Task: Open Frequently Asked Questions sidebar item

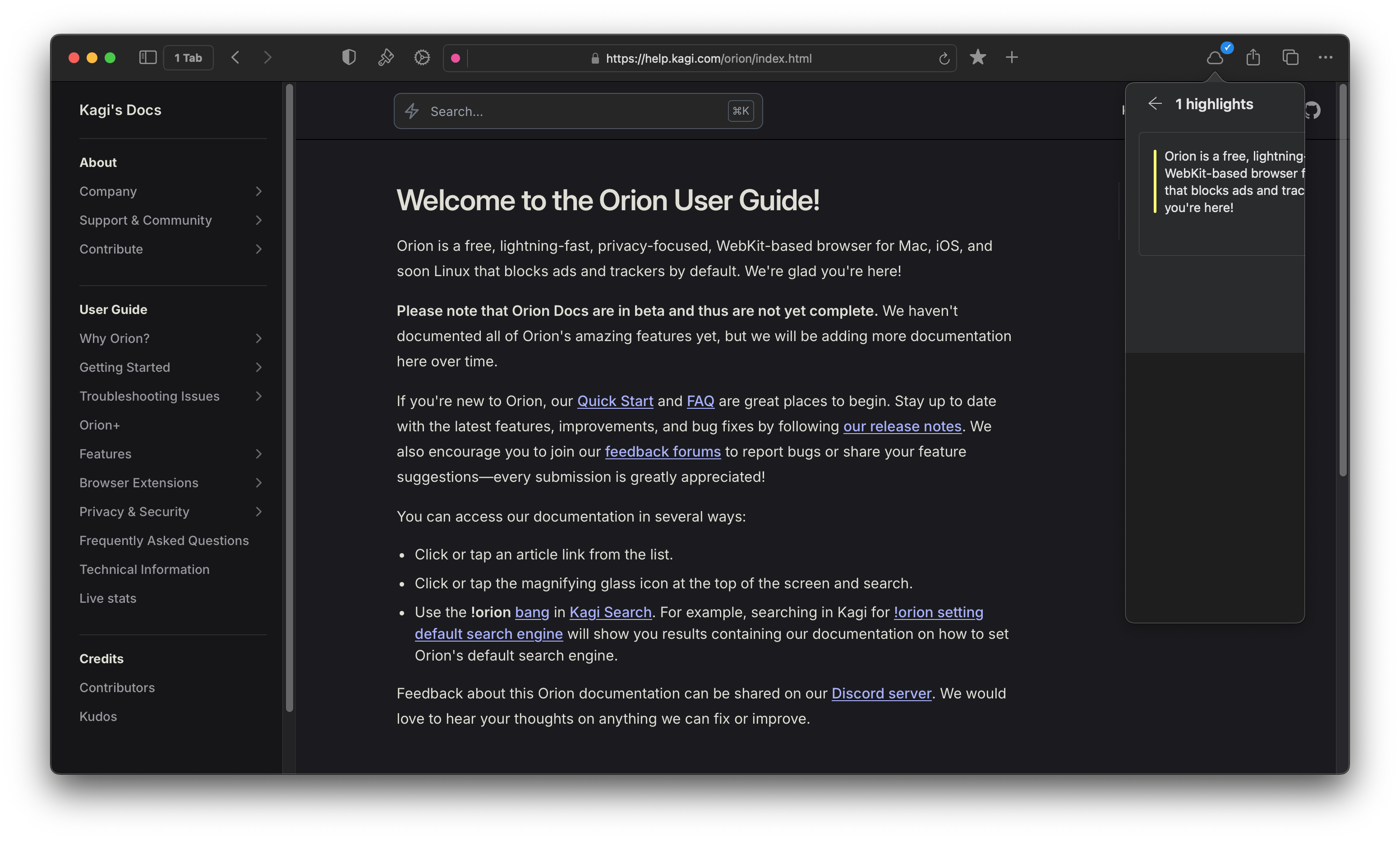Action: 164,541
